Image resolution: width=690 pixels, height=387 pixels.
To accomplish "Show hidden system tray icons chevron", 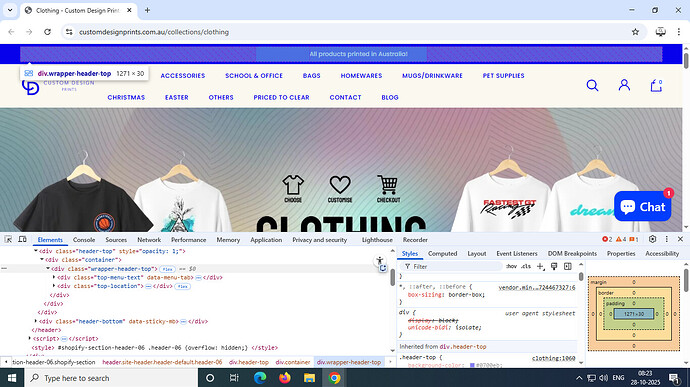I will coord(579,378).
